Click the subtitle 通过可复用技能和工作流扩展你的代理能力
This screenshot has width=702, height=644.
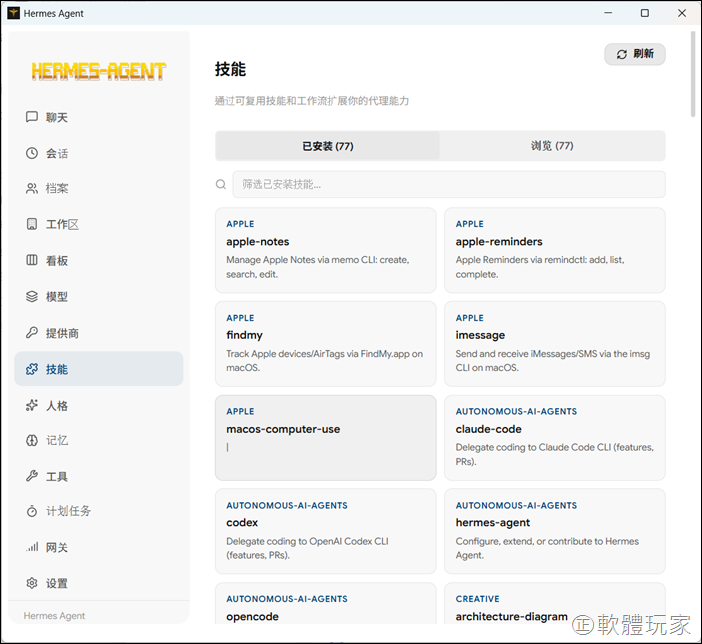[312, 101]
